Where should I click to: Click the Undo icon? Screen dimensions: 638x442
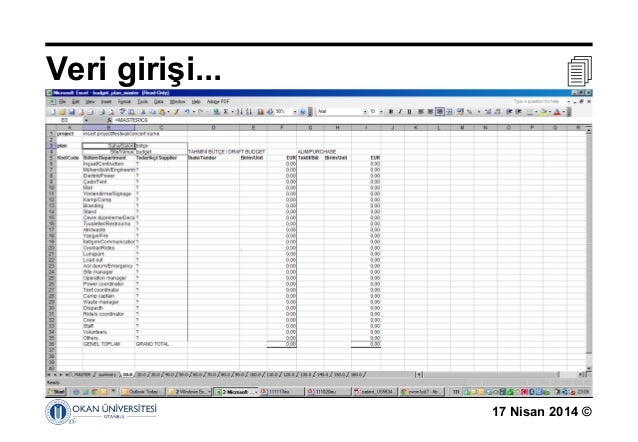point(187,112)
